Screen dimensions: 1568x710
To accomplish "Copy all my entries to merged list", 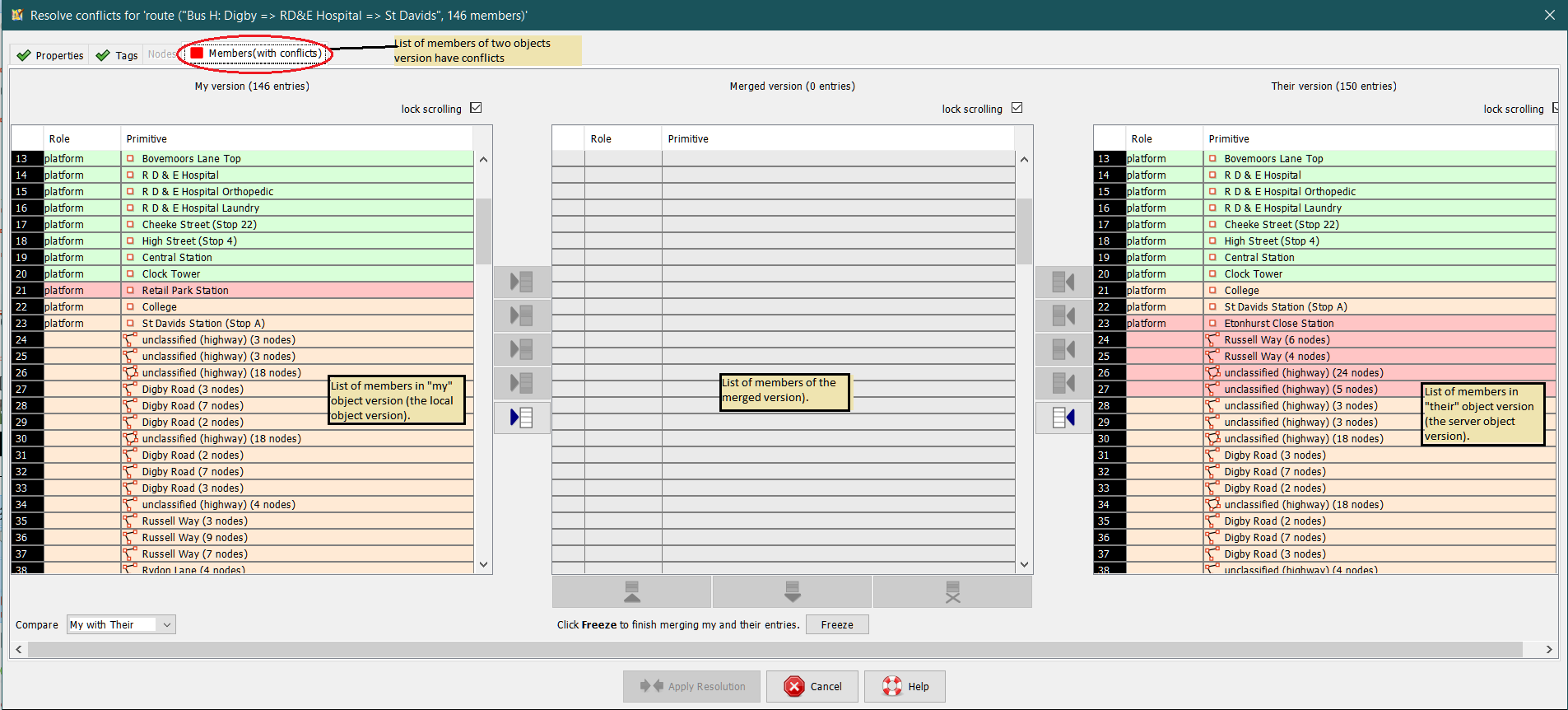I will 521,418.
